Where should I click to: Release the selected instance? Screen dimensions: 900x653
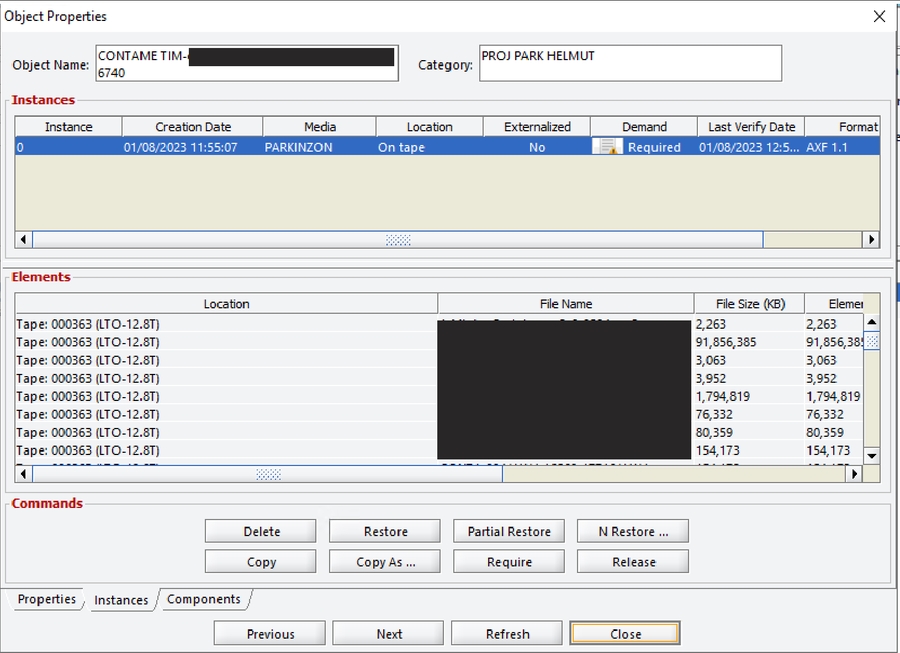tap(633, 562)
